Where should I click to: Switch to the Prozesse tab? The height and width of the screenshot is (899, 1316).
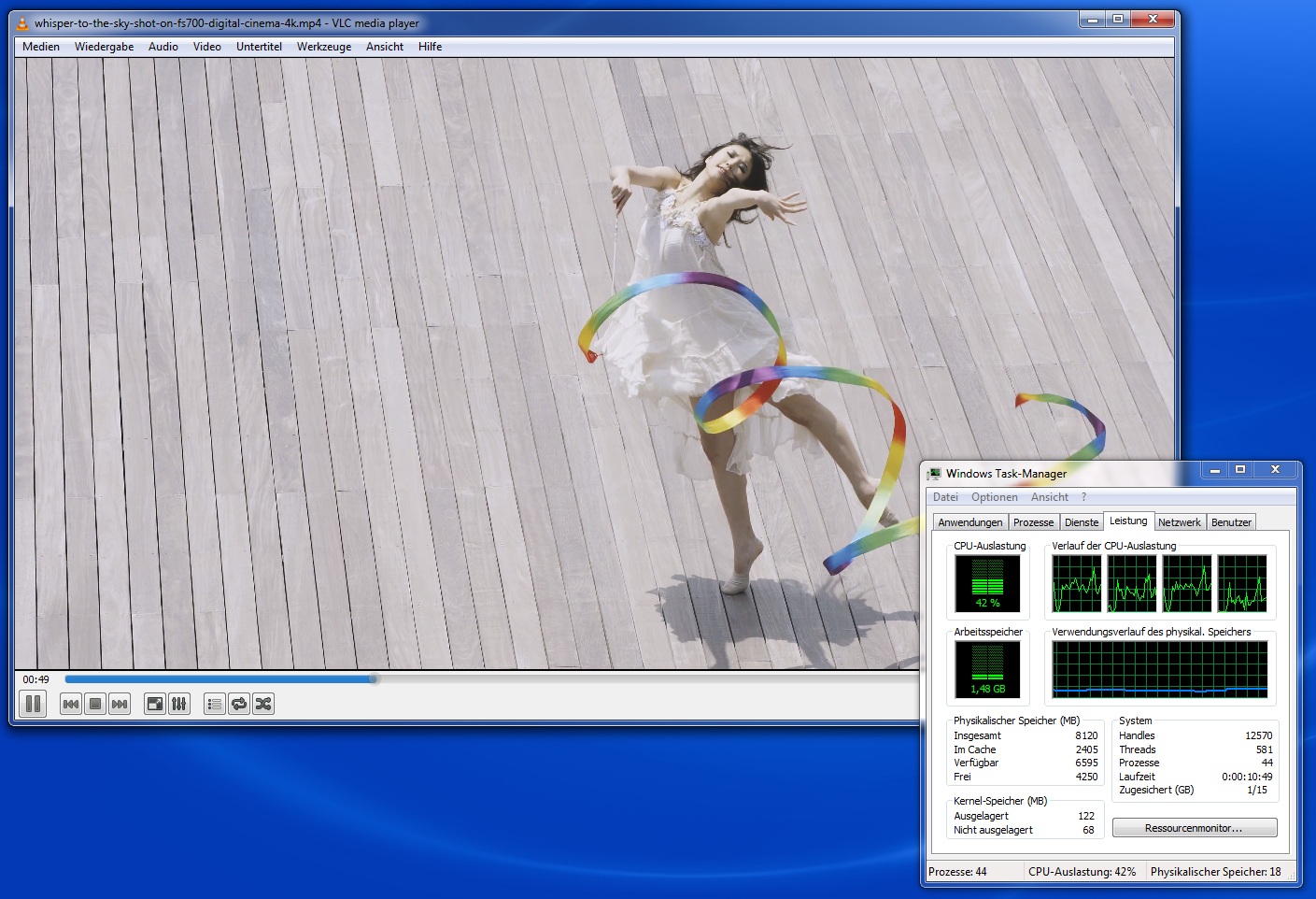coord(1034,522)
